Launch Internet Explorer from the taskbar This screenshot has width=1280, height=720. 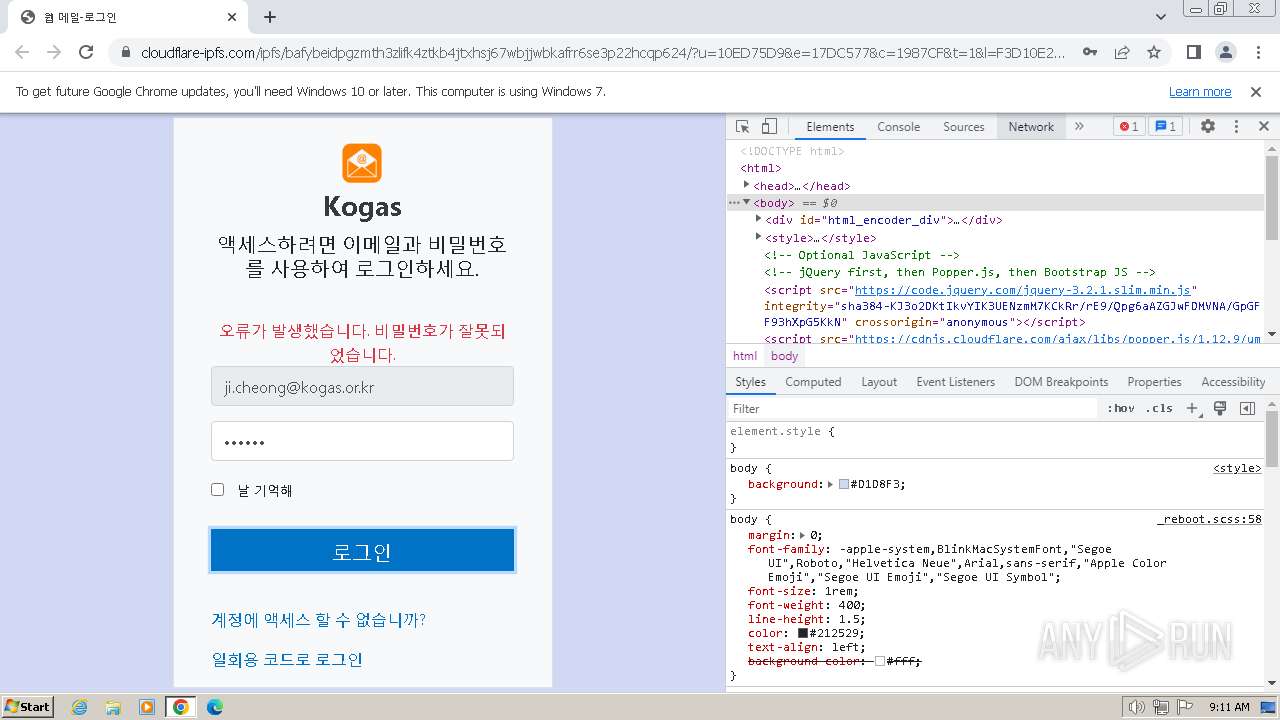click(79, 707)
